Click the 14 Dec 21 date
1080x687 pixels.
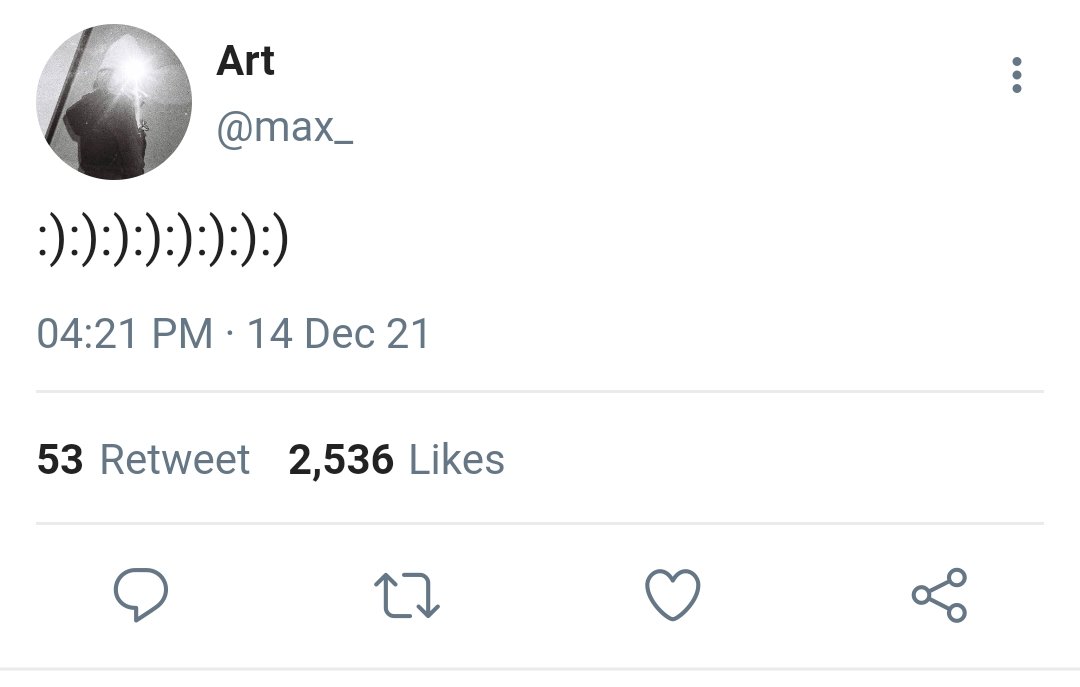point(338,334)
